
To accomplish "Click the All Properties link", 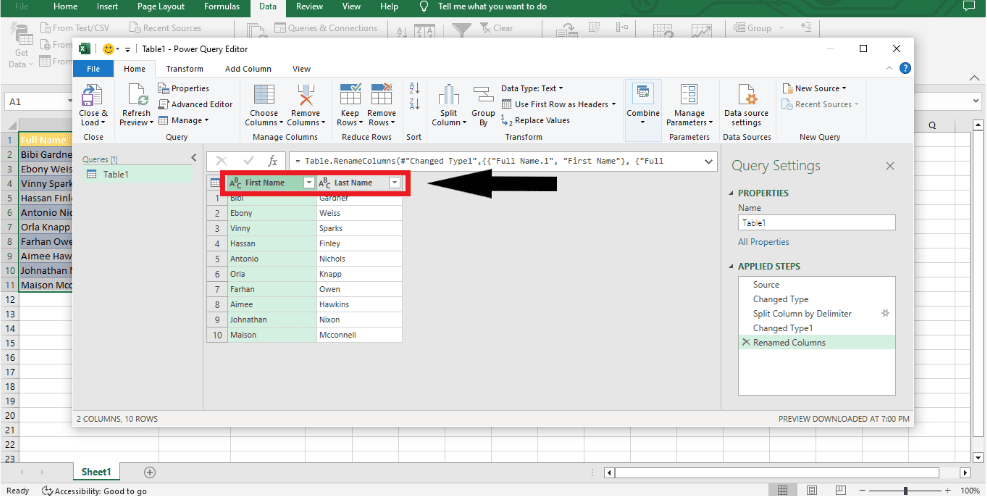I will [763, 242].
